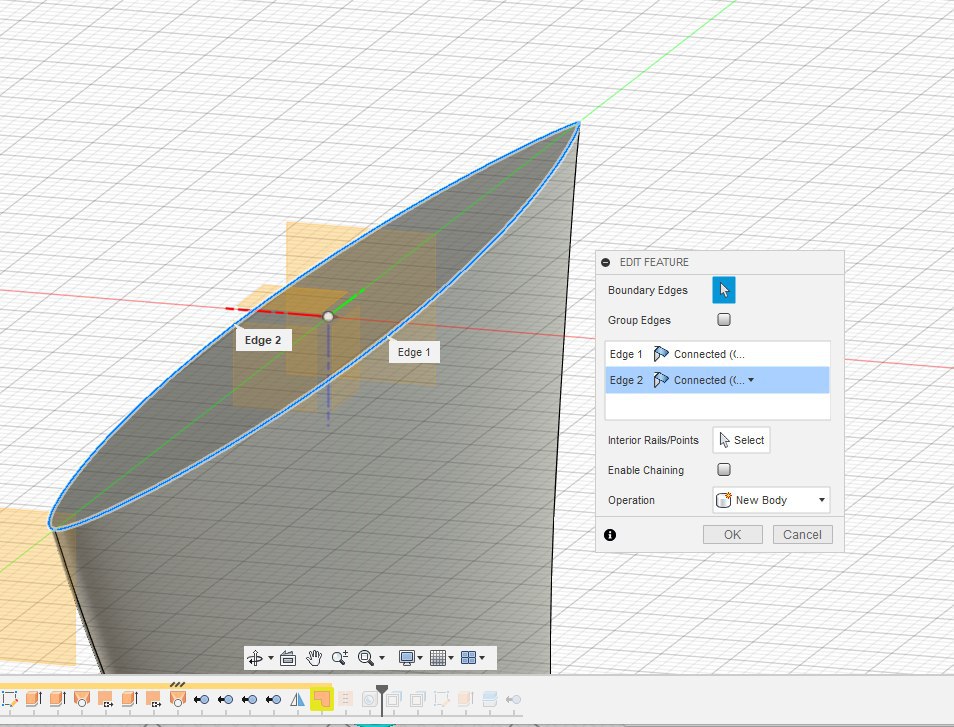The width and height of the screenshot is (954, 727).
Task: Select the Mirror feature in timeline
Action: 298,700
